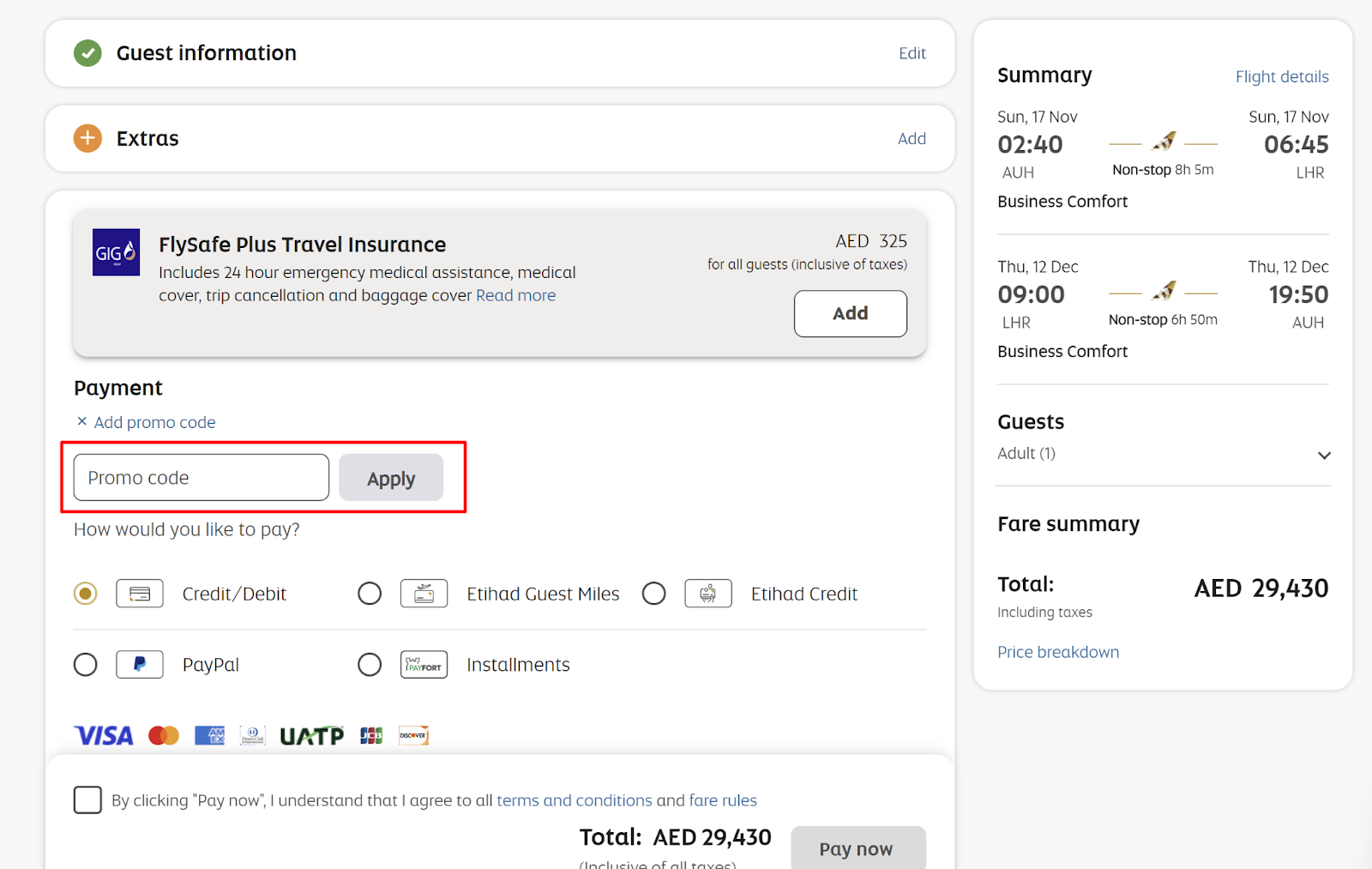Close the promo code section with X
Viewport: 1372px width, 869px height.
pyautogui.click(x=82, y=421)
